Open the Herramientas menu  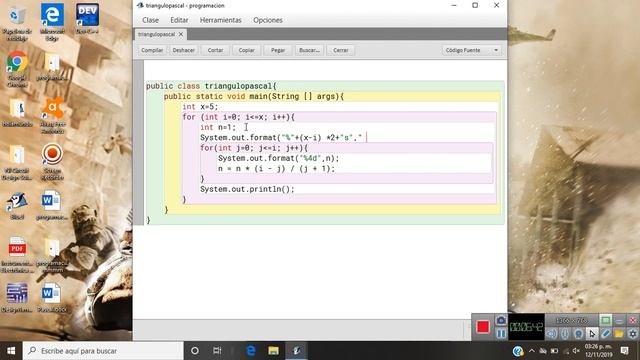tap(220, 20)
